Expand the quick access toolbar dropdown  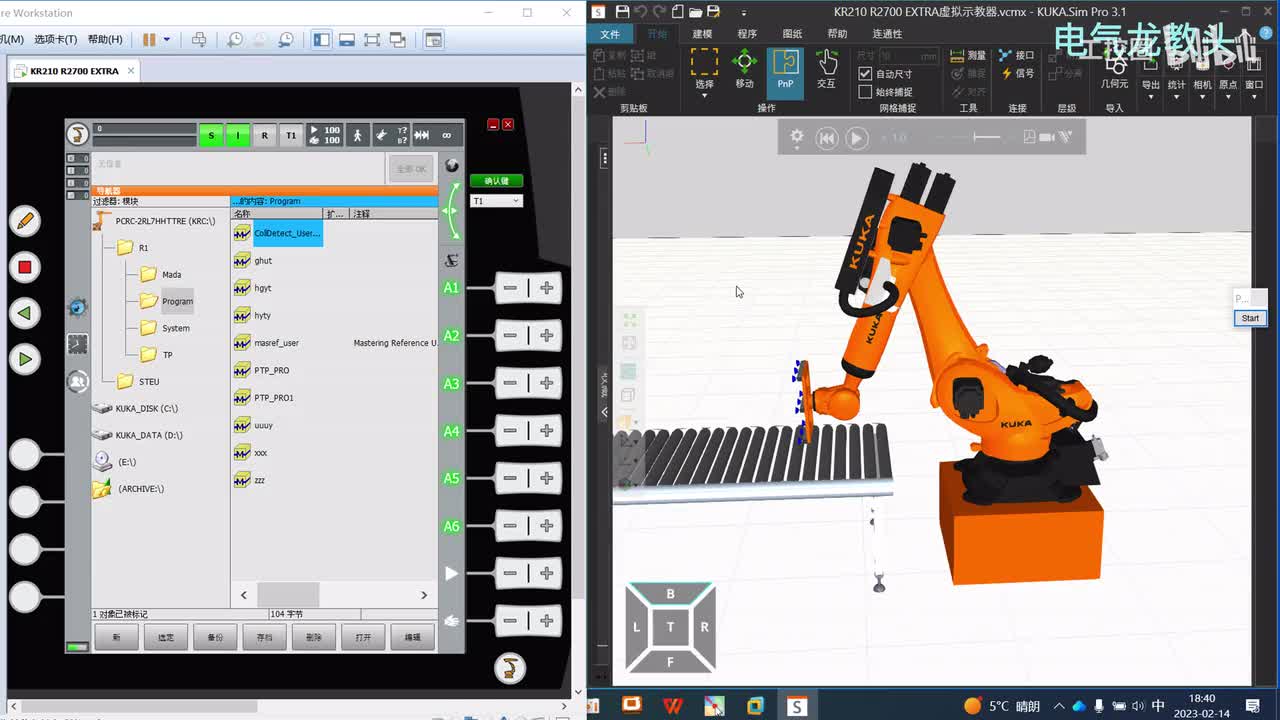pos(744,13)
